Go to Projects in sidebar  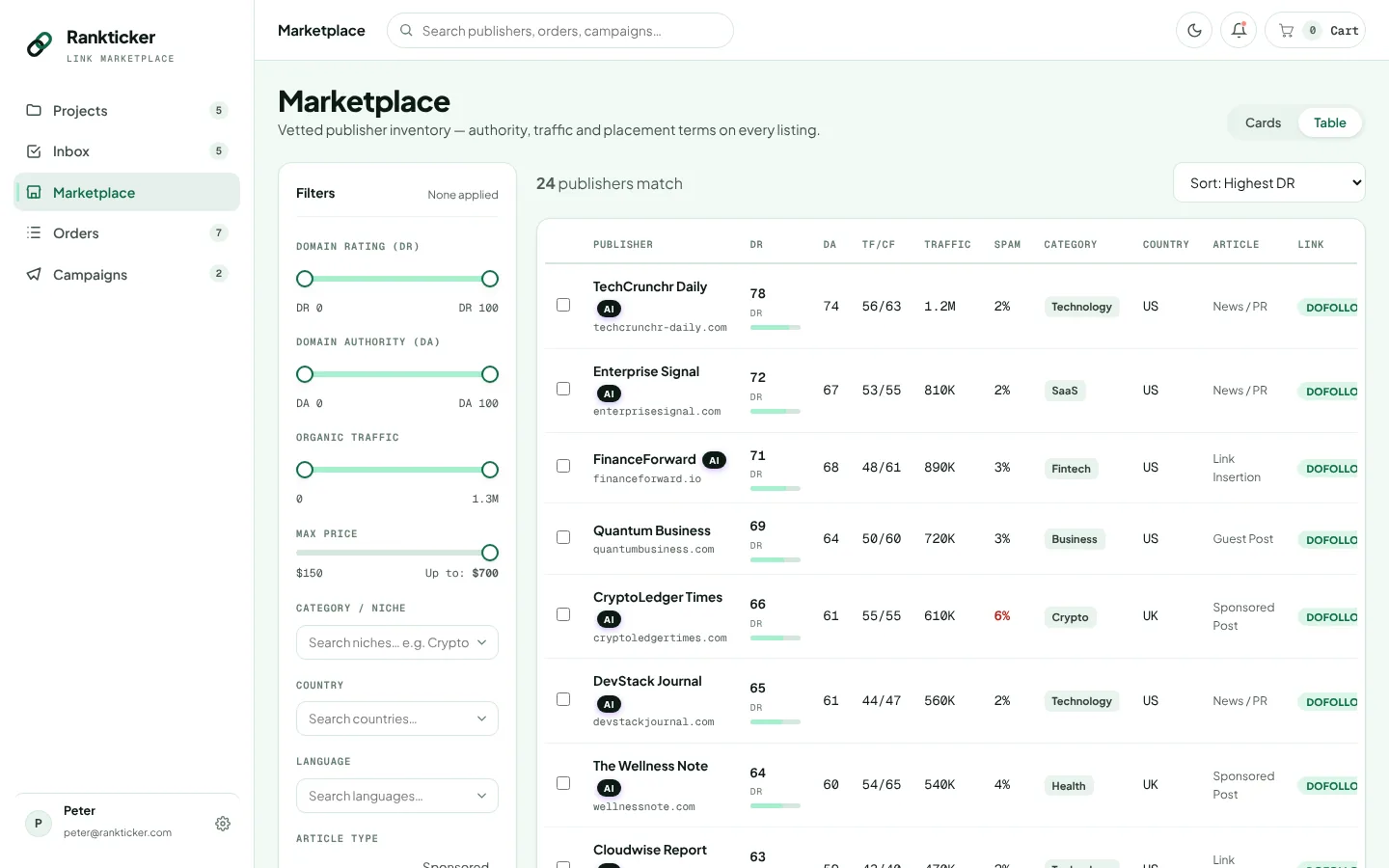pyautogui.click(x=127, y=110)
